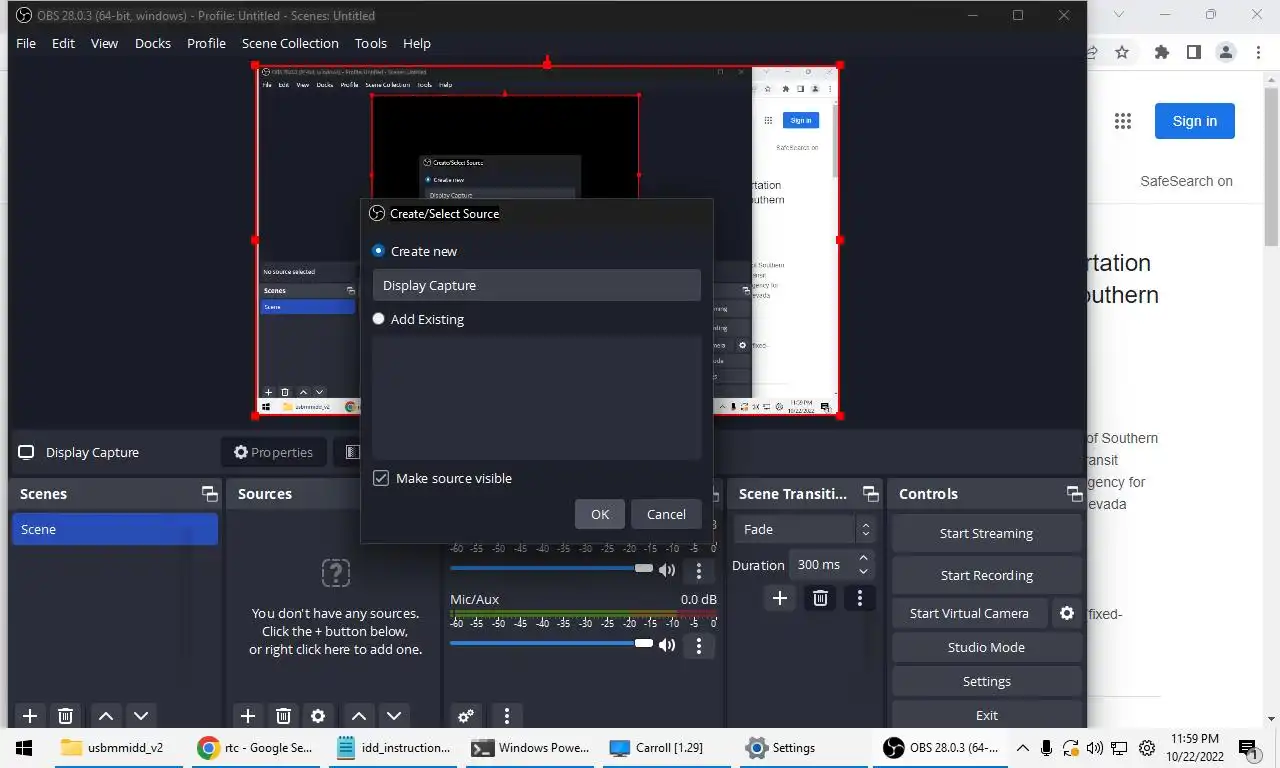This screenshot has height=768, width=1280.
Task: Open the Tools menu
Action: tap(371, 43)
